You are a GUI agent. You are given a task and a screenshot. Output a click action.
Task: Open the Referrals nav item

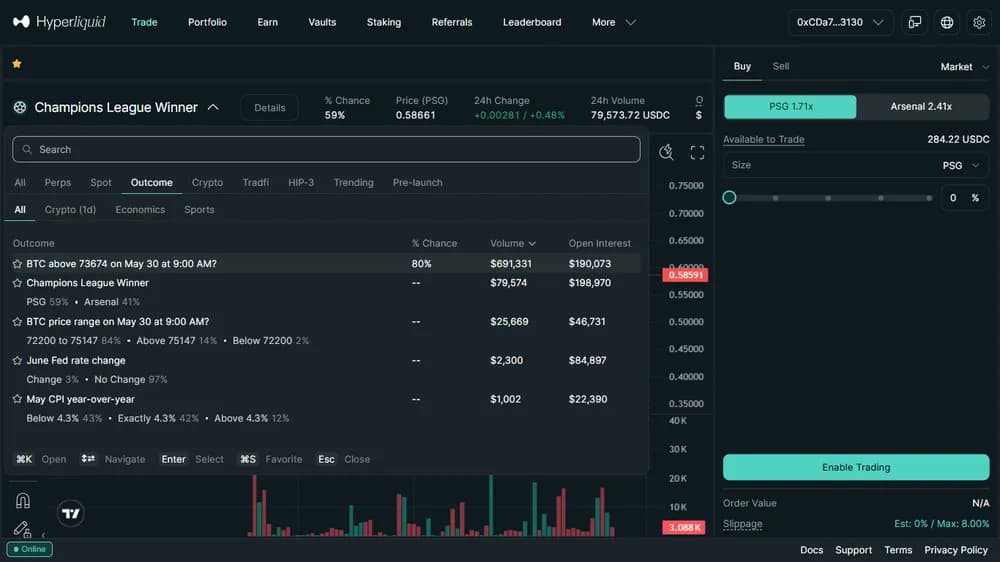coord(452,22)
